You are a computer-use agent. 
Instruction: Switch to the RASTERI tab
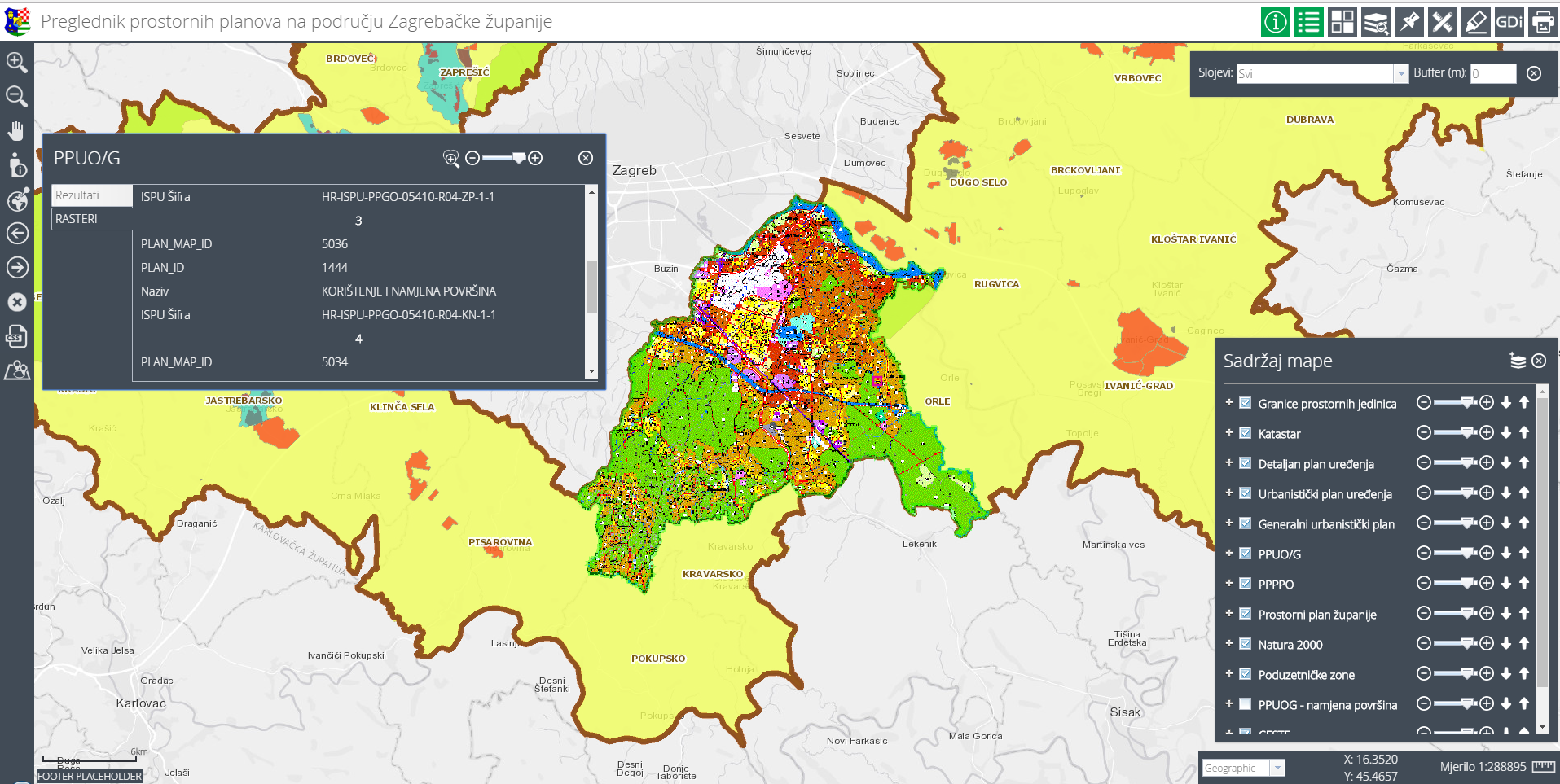point(92,219)
